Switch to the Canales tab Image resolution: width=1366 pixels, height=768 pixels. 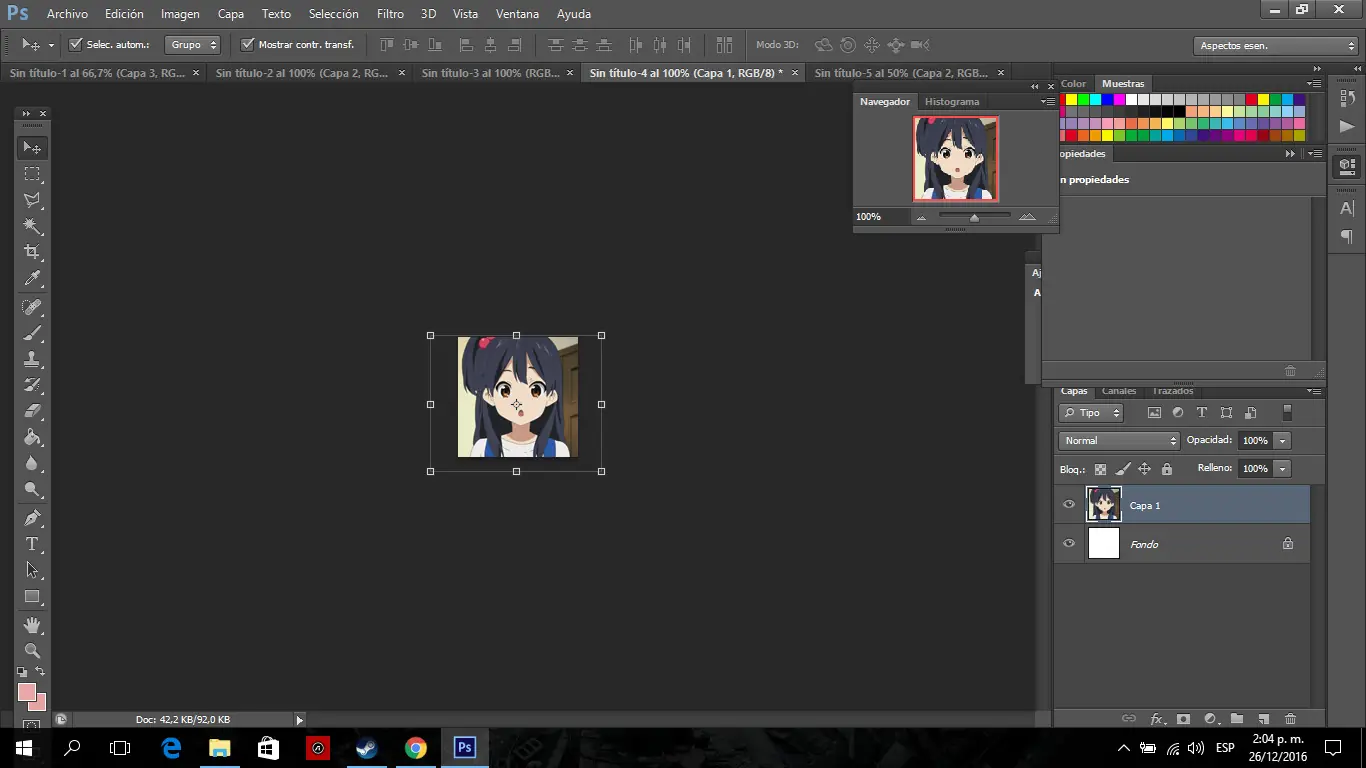coord(1119,391)
